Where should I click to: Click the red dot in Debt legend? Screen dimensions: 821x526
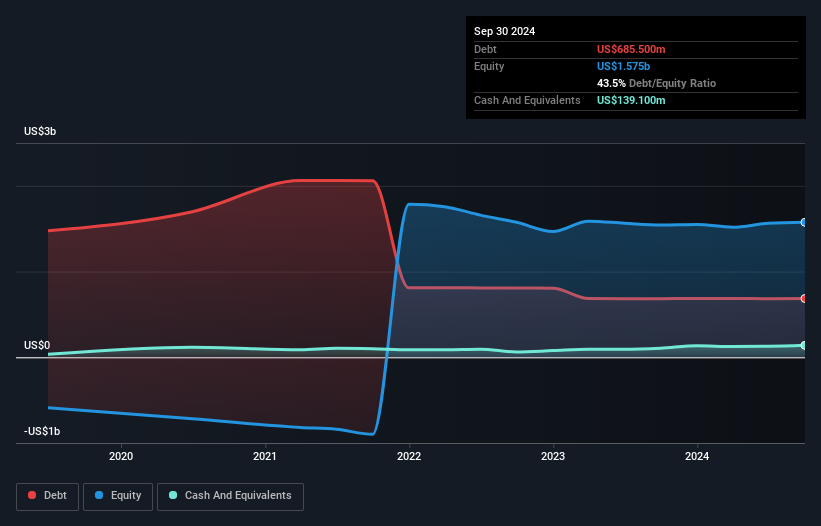coord(32,495)
